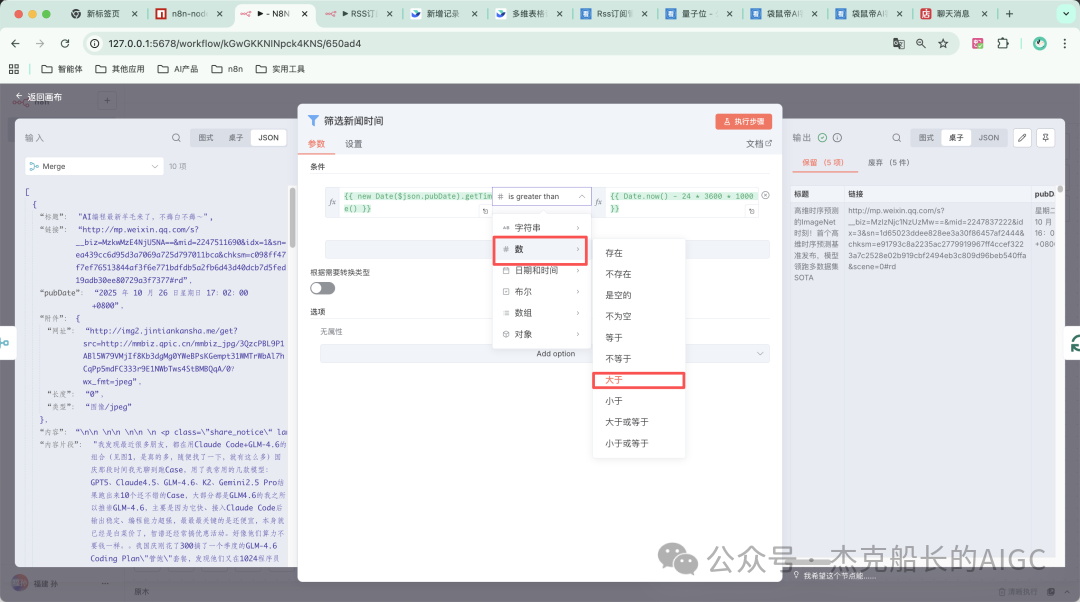Screen dimensions: 1080x602
Task: Expand the 布尔 submenu
Action: point(541,292)
